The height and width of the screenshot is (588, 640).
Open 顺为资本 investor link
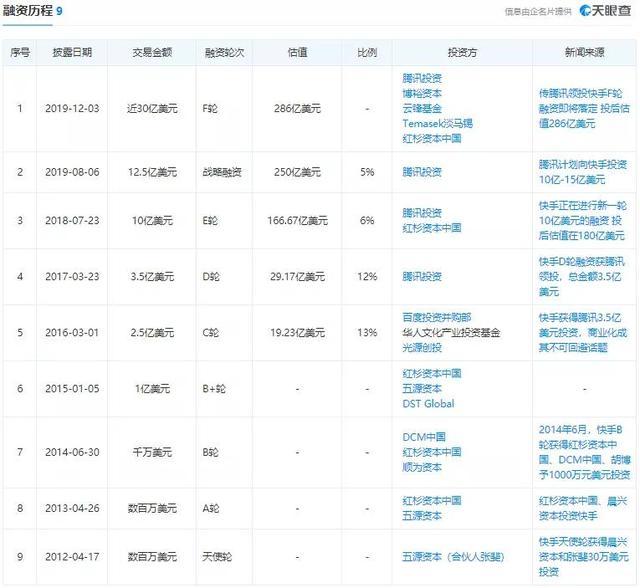pyautogui.click(x=422, y=467)
